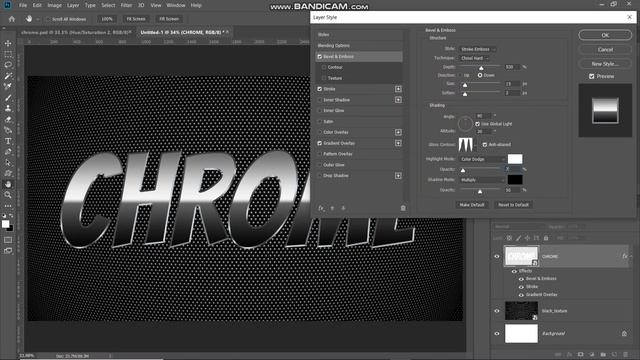The height and width of the screenshot is (360, 640).
Task: Select the Eyedropper tool
Action: pos(8,87)
